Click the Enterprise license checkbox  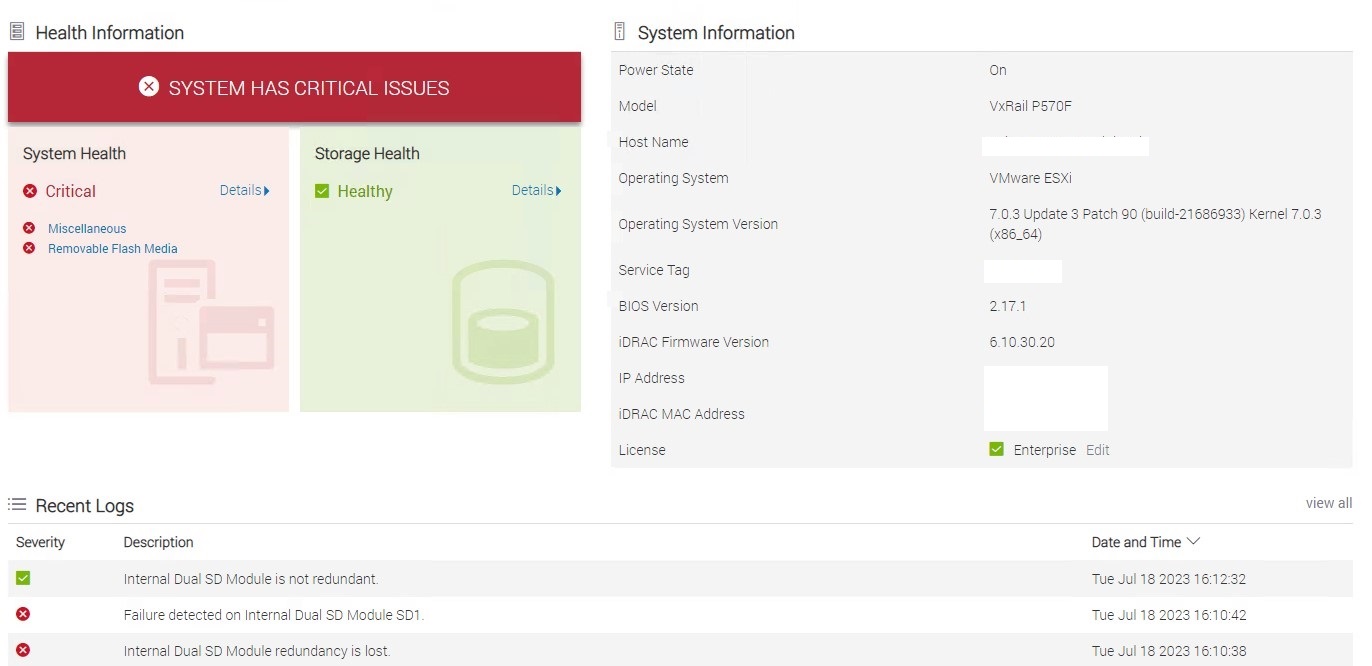point(996,449)
